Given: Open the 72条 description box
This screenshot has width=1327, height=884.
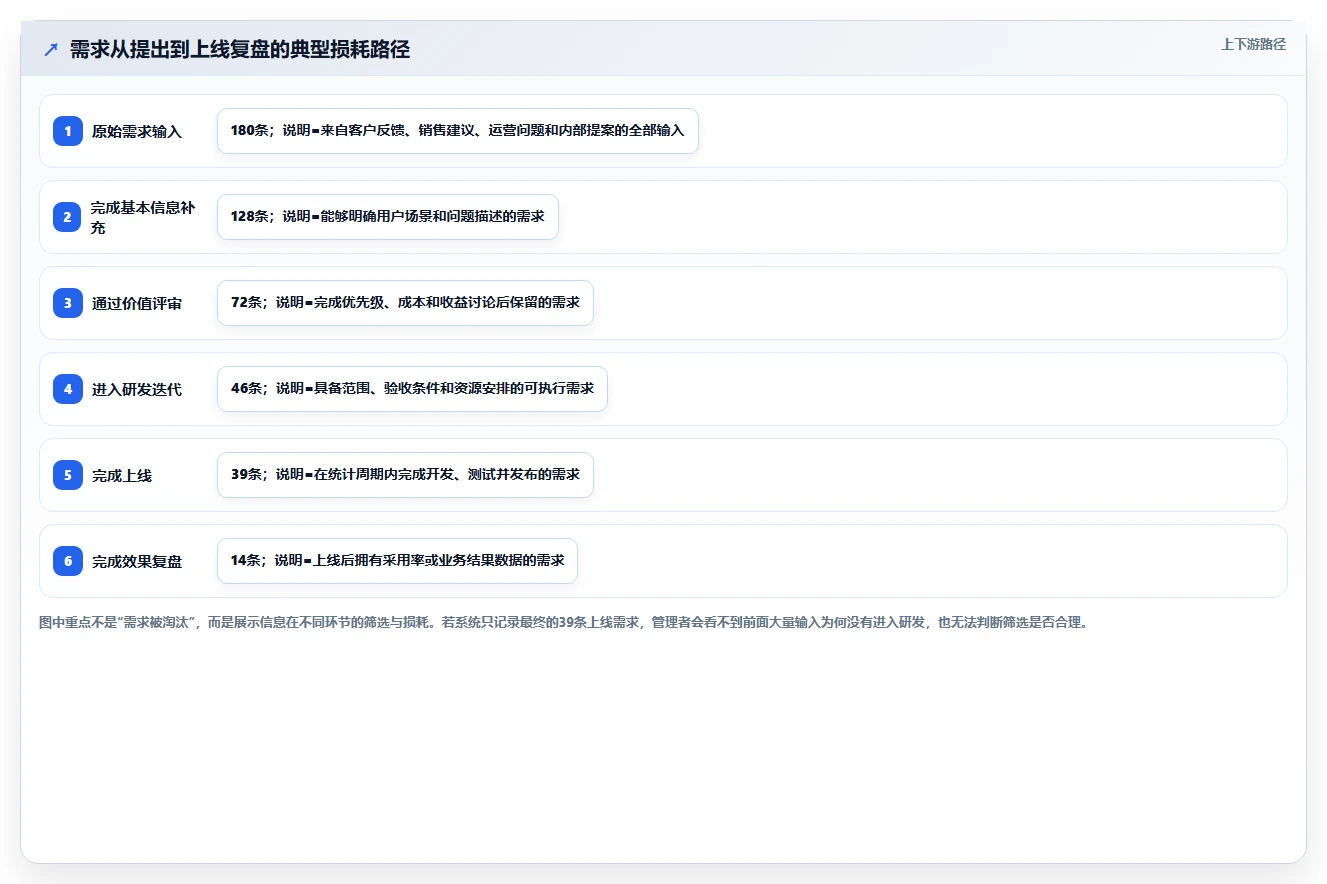Looking at the screenshot, I should coord(405,303).
